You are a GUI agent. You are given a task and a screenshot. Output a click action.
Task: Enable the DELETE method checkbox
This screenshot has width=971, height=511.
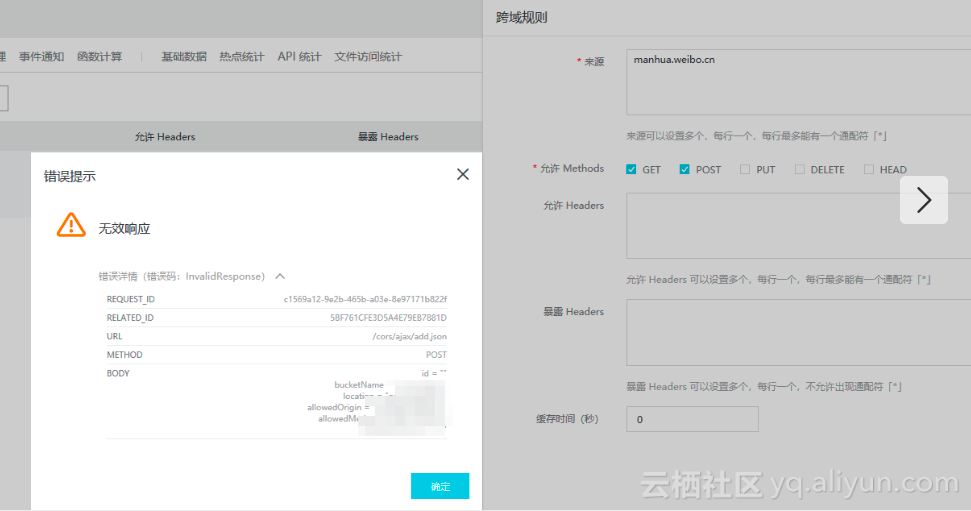[800, 169]
